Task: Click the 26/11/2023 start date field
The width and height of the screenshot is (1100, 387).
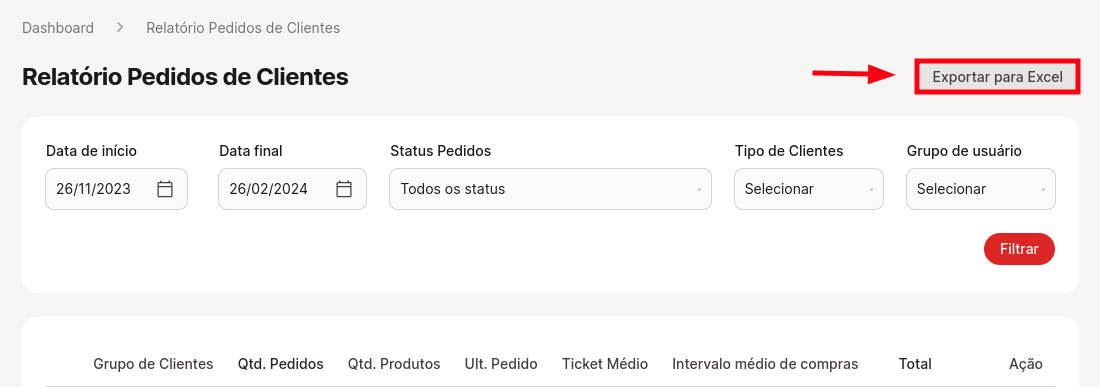Action: click(116, 189)
